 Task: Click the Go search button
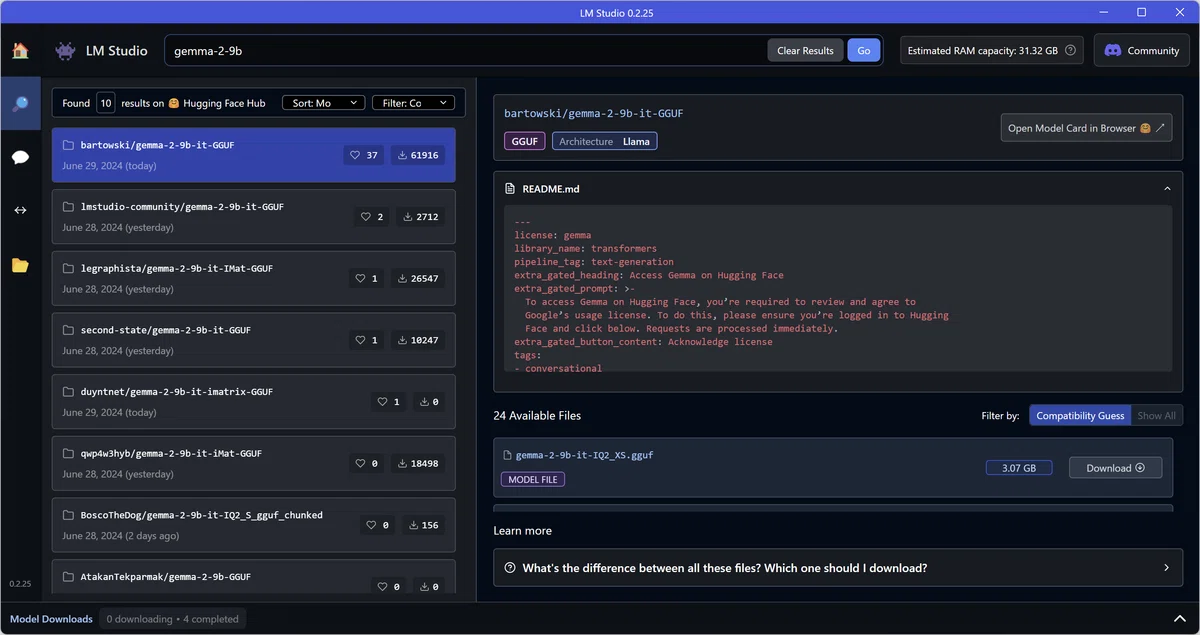pyautogui.click(x=863, y=50)
